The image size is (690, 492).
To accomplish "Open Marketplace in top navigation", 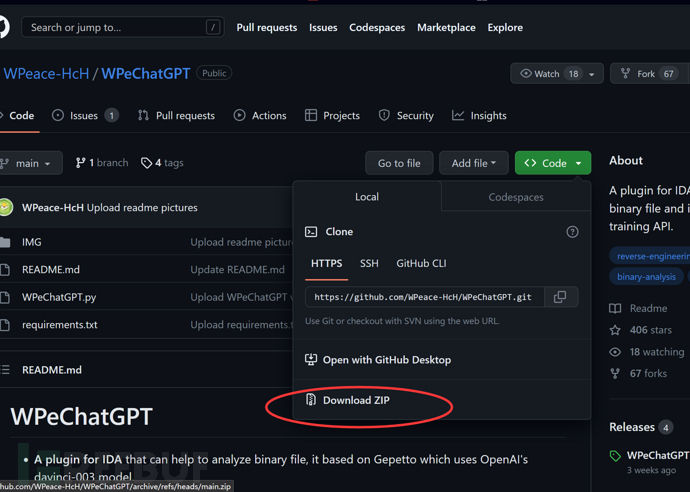I will (x=446, y=28).
